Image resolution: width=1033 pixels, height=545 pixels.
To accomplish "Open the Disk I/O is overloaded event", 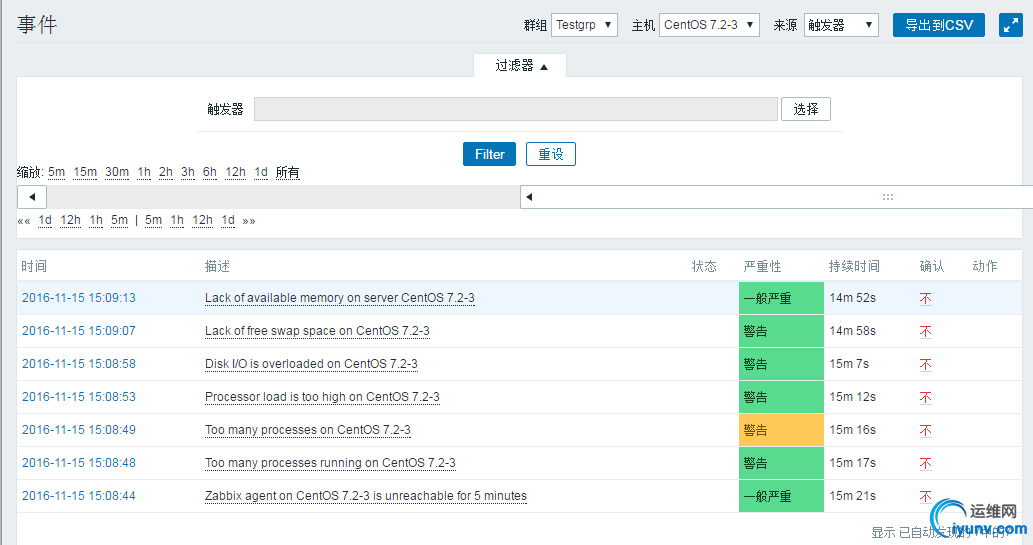I will 311,364.
